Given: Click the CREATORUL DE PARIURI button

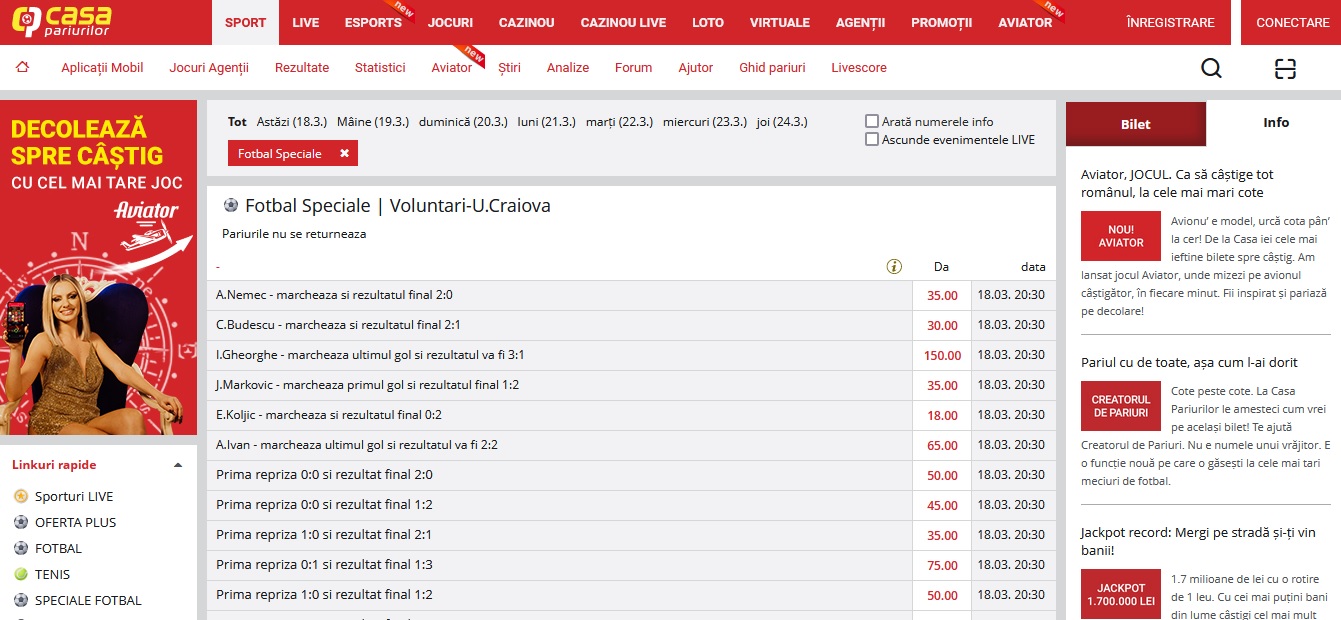Looking at the screenshot, I should (1121, 406).
